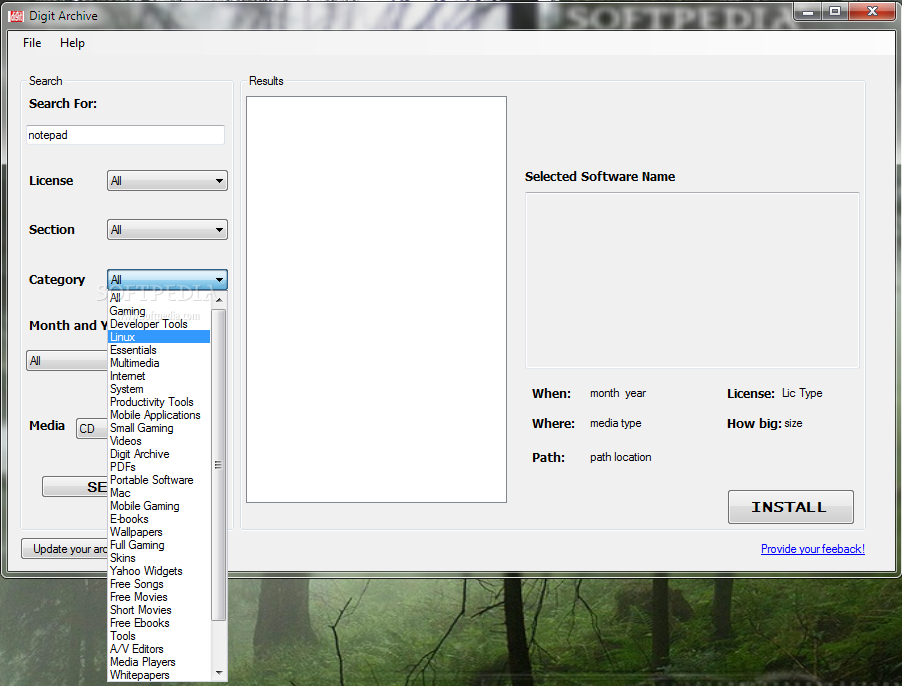Image resolution: width=902 pixels, height=686 pixels.
Task: Select Free Songs category
Action: pyautogui.click(x=159, y=584)
